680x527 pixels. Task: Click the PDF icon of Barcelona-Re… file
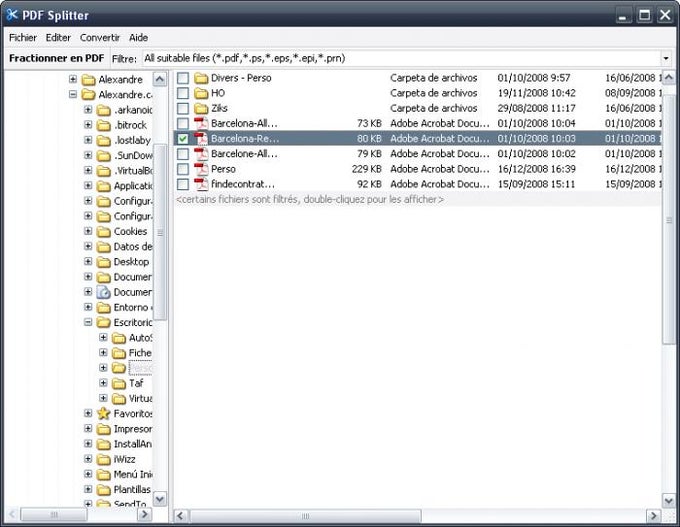point(201,139)
